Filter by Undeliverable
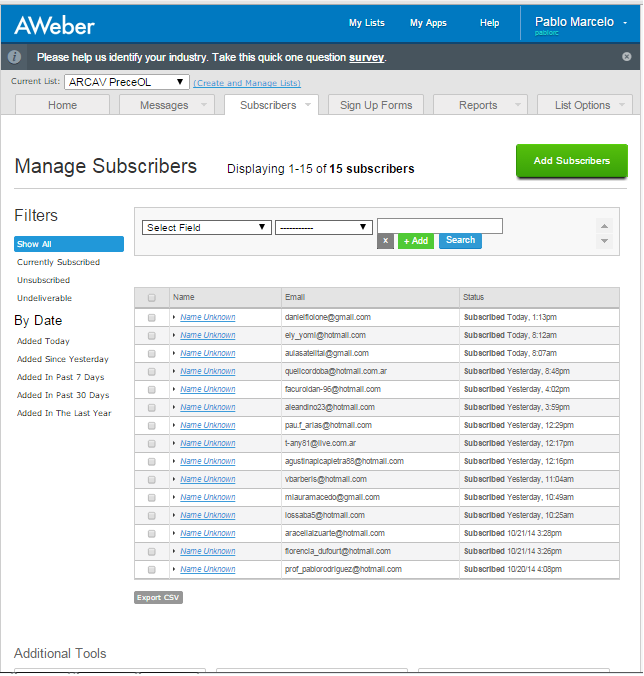 tap(44, 298)
